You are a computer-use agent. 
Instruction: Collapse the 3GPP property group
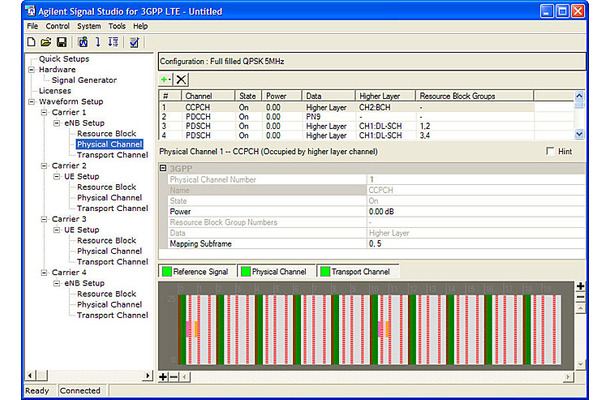(x=163, y=168)
